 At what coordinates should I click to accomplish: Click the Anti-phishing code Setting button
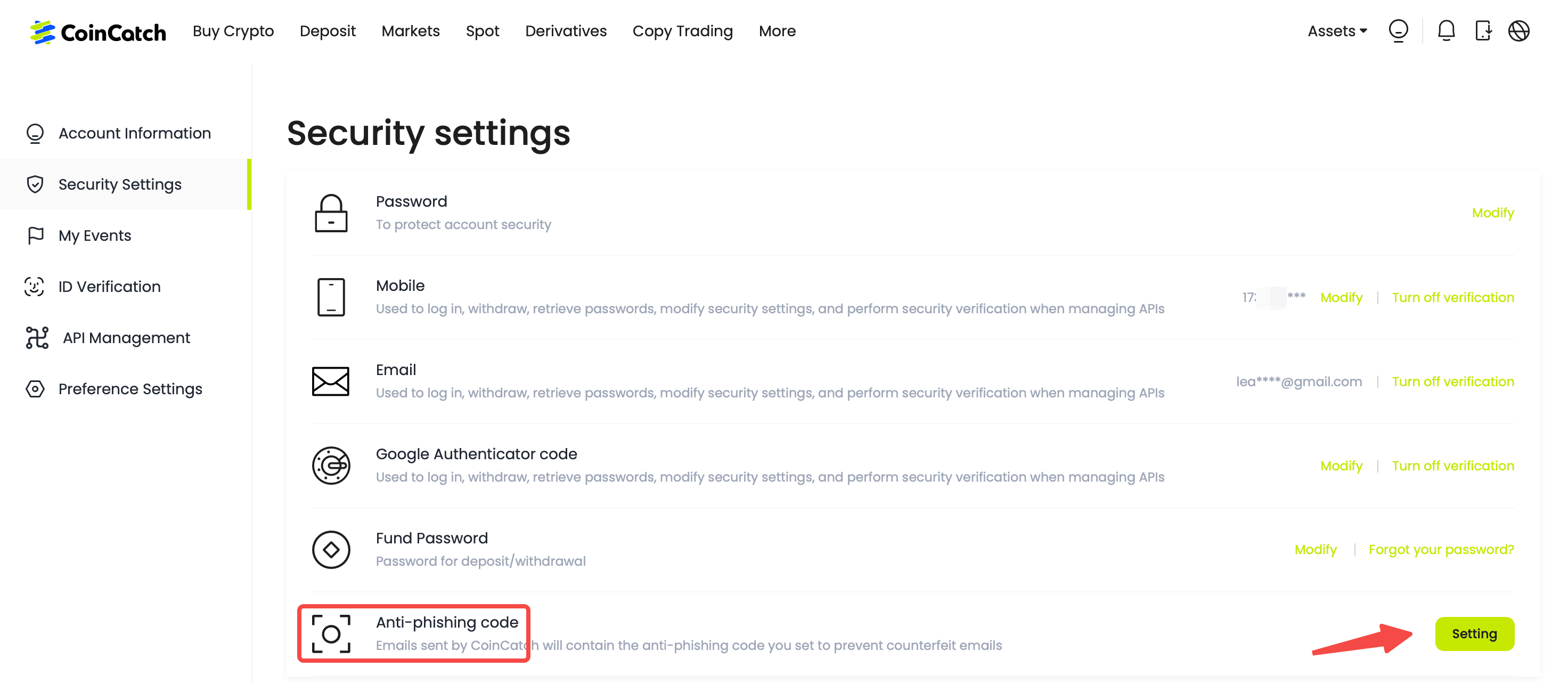(x=1474, y=633)
